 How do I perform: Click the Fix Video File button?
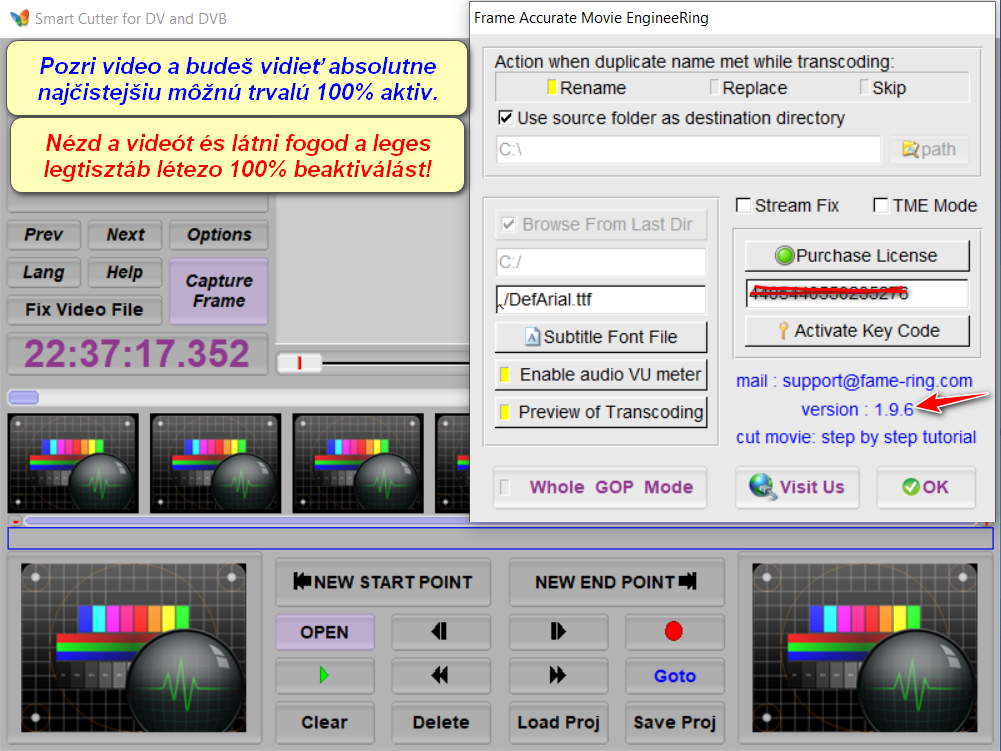(x=84, y=310)
